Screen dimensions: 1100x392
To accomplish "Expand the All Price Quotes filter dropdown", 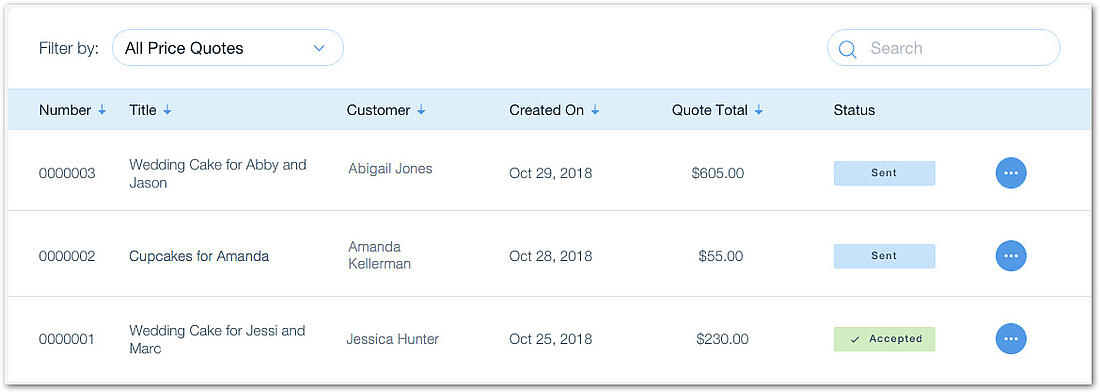I will 228,48.
